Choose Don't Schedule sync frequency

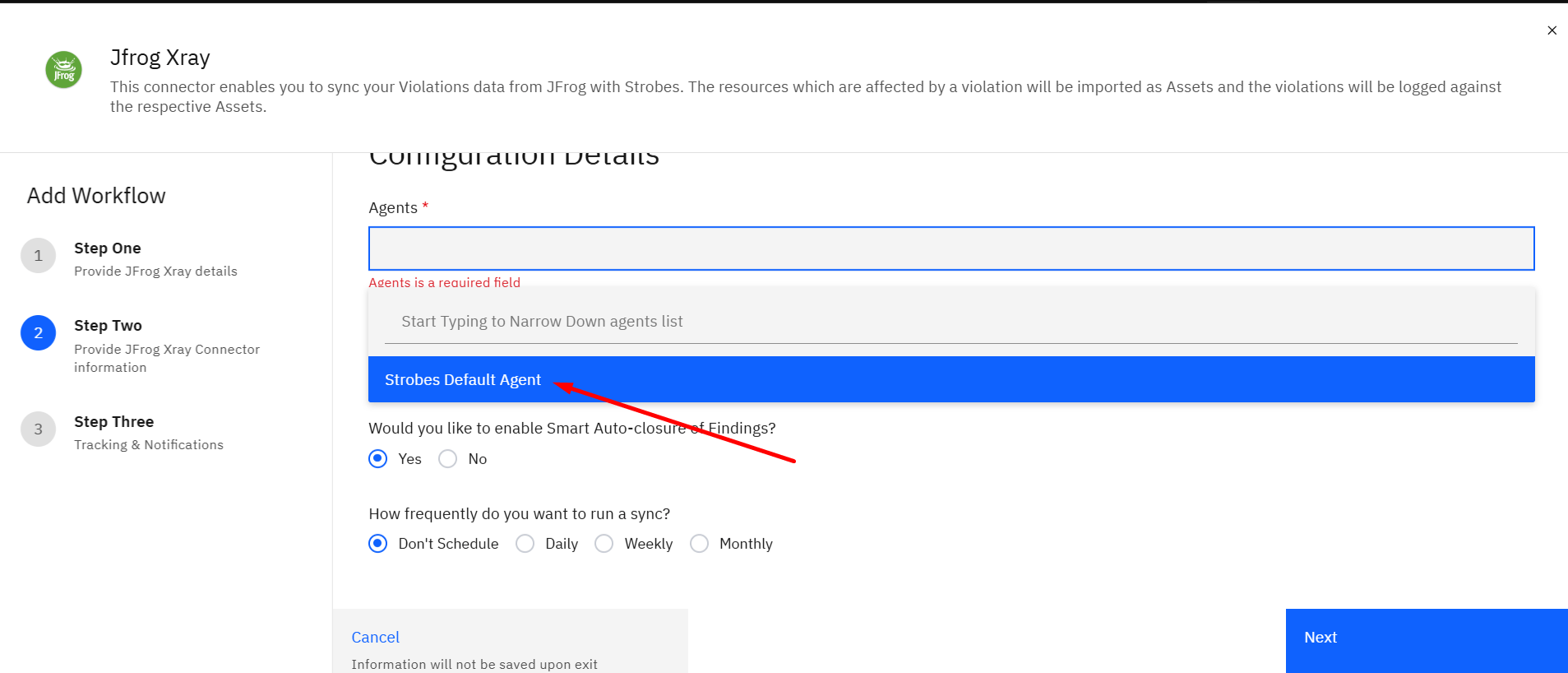point(378,544)
